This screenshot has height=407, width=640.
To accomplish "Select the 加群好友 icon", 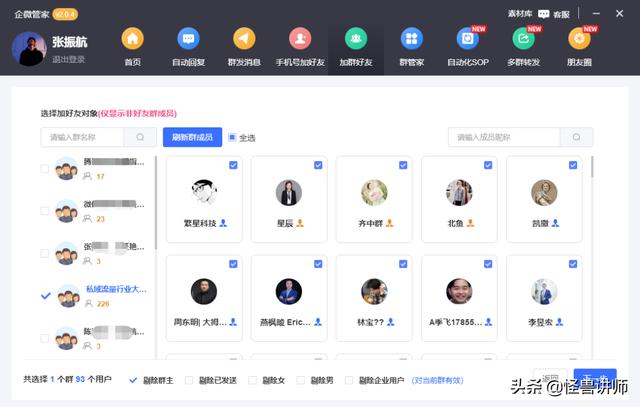I will click(356, 39).
